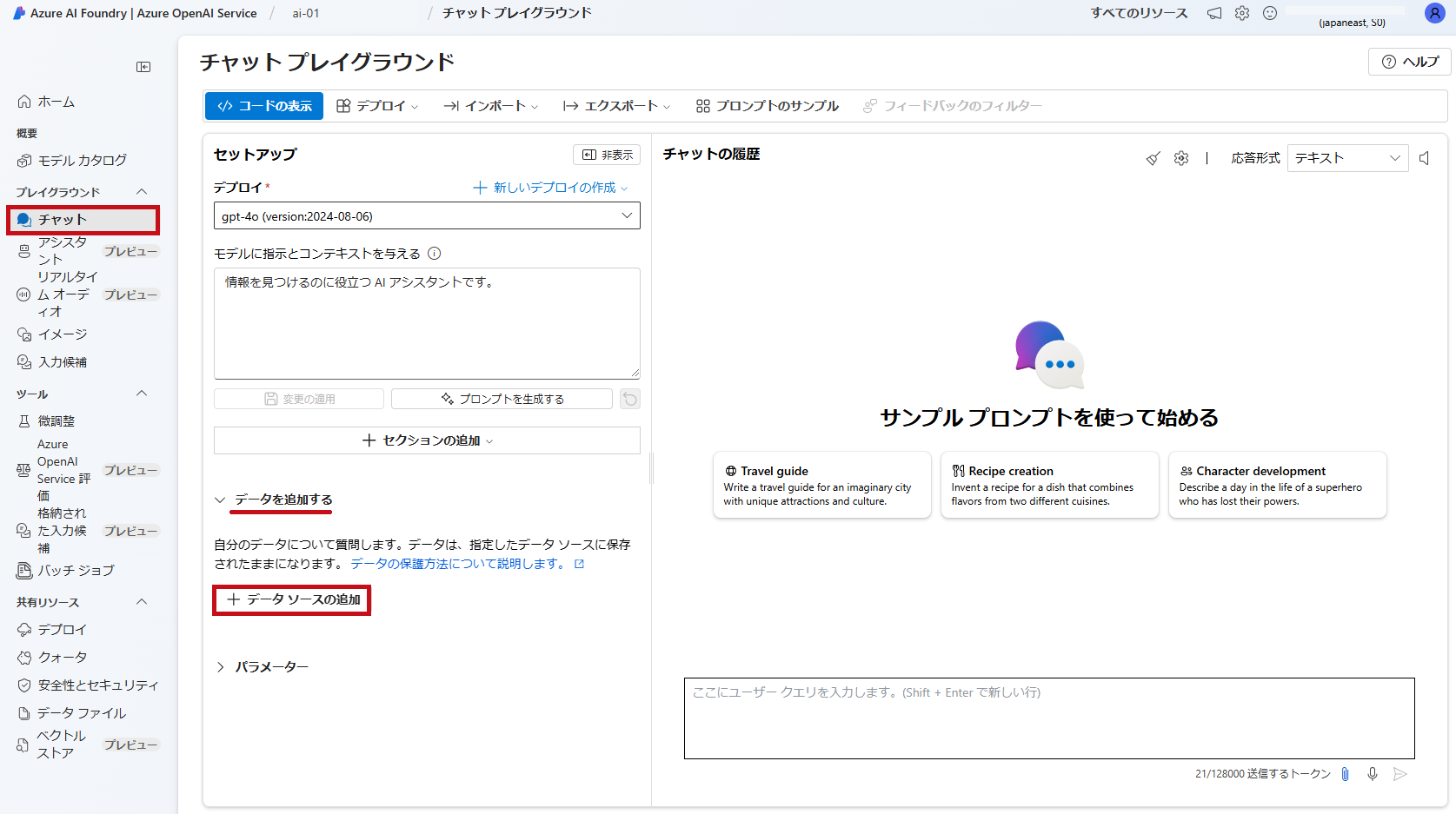Screen dimensions: 1456x814
Task: Click the ai-01 breadcrumb
Action: click(x=306, y=13)
